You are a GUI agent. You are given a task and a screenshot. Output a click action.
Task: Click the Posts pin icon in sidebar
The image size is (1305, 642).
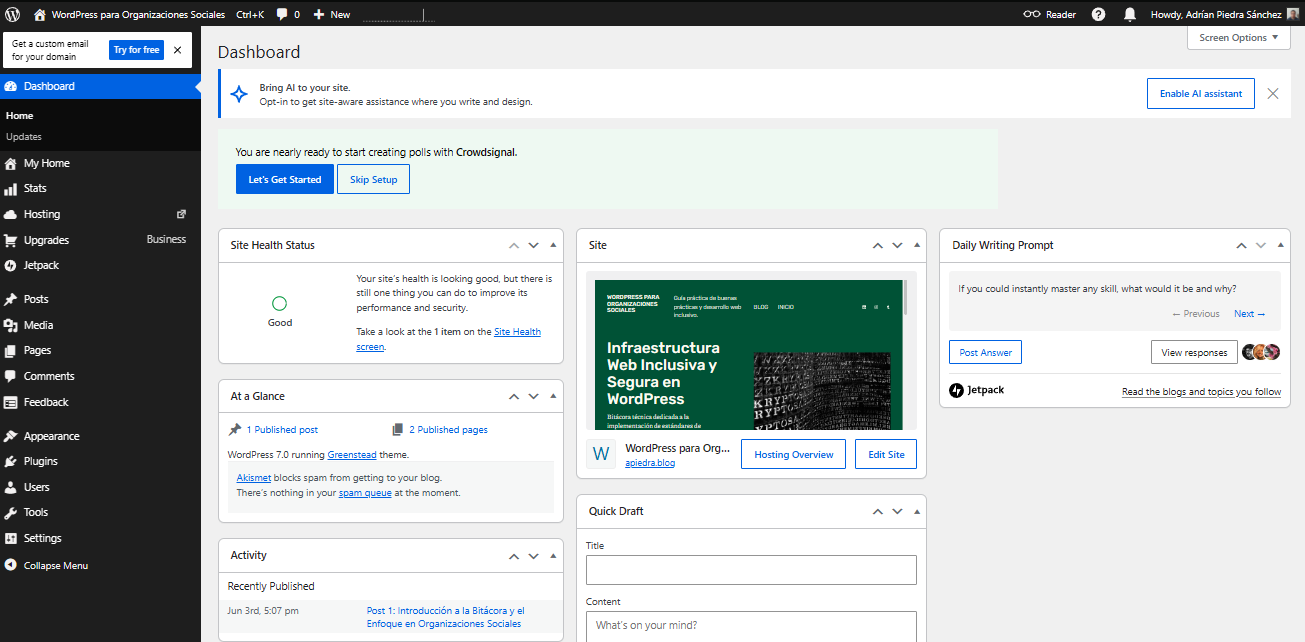(11, 299)
